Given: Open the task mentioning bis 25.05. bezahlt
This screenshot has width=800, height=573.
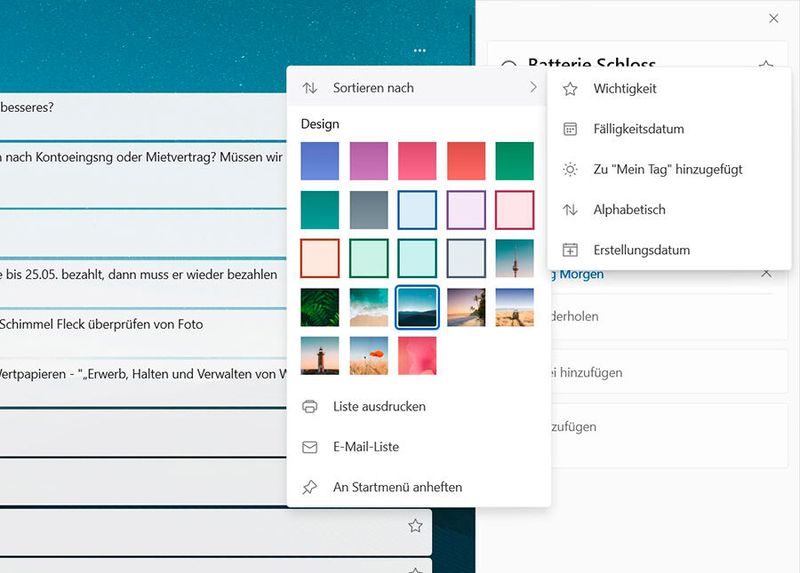Looking at the screenshot, I should coord(143,282).
